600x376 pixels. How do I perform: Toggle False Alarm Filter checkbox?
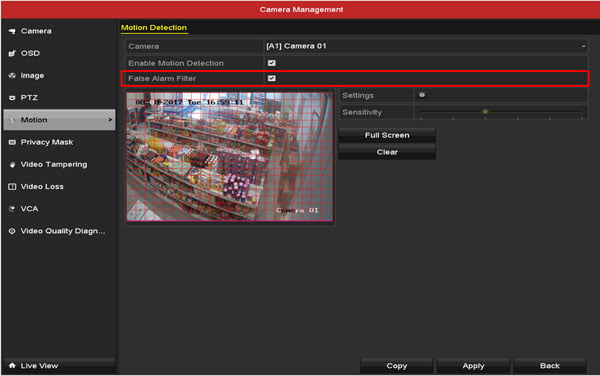272,78
